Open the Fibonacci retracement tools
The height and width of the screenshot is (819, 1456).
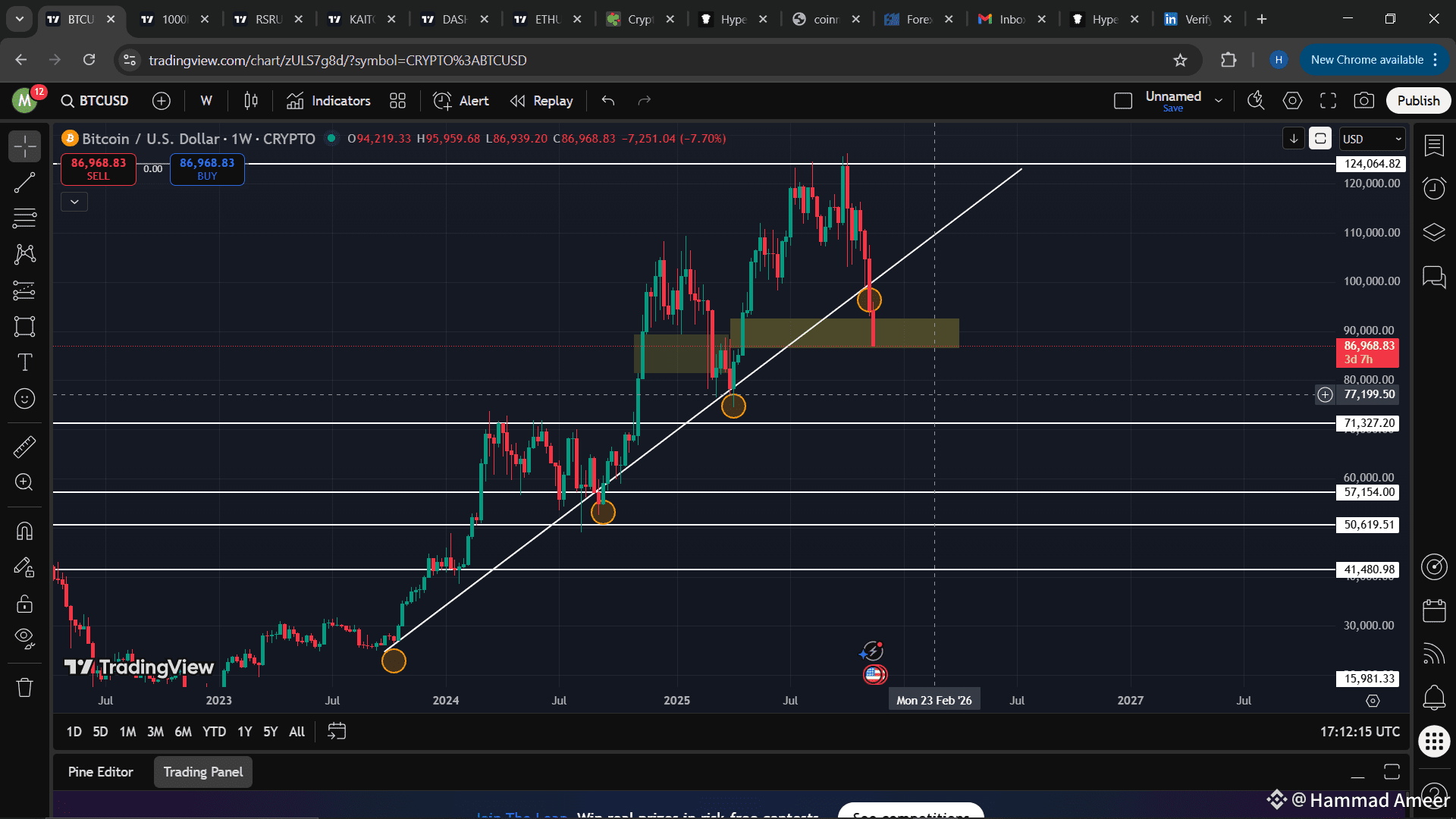pyautogui.click(x=24, y=218)
